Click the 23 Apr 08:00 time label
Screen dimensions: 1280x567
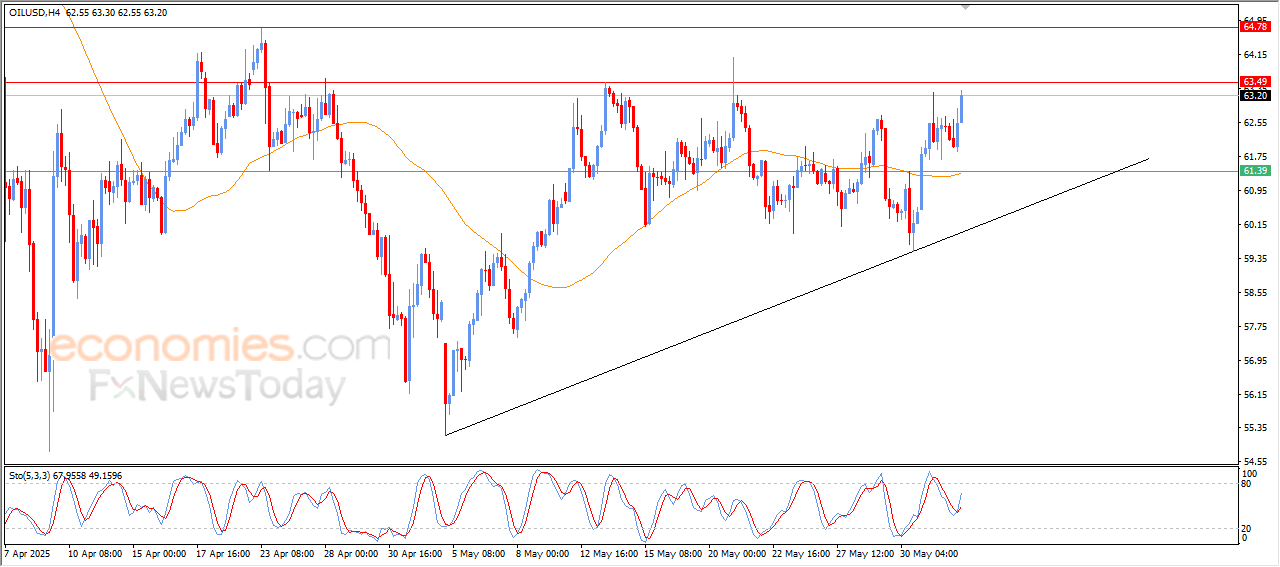[288, 552]
